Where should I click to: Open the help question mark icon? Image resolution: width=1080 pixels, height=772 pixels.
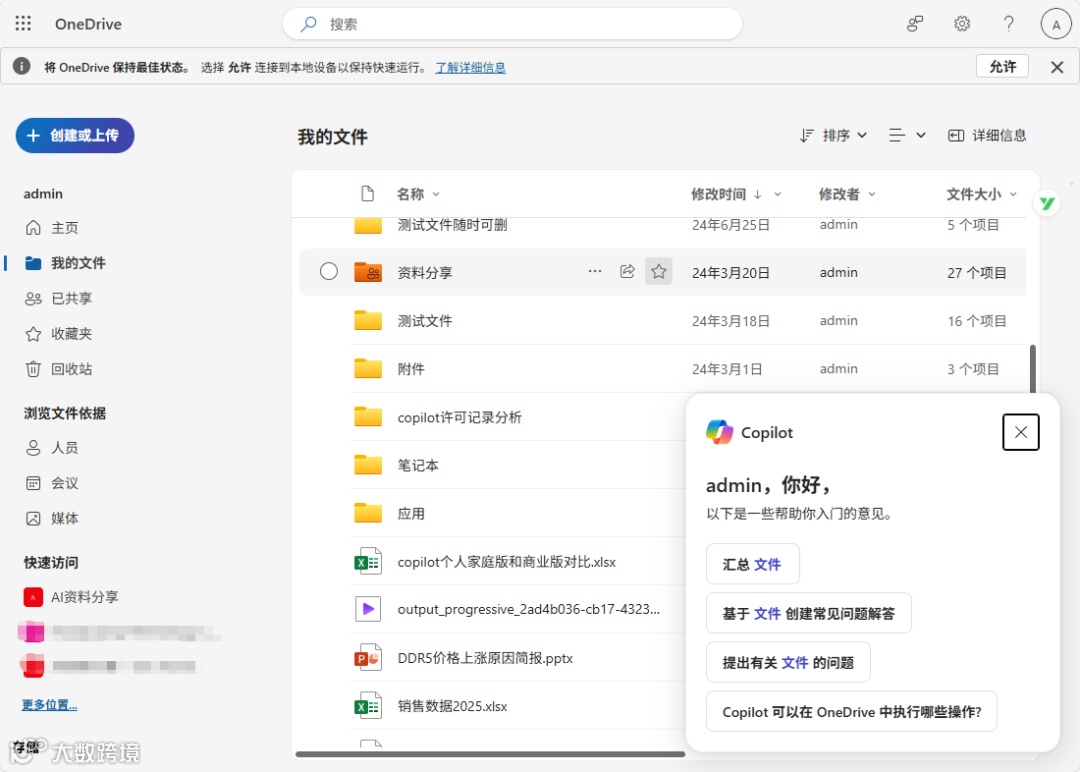coord(1008,24)
